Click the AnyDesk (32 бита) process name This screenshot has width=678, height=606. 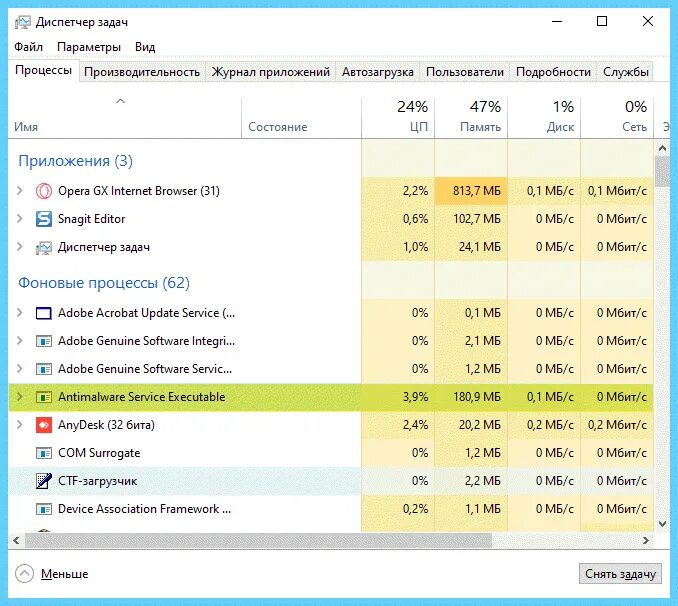106,425
